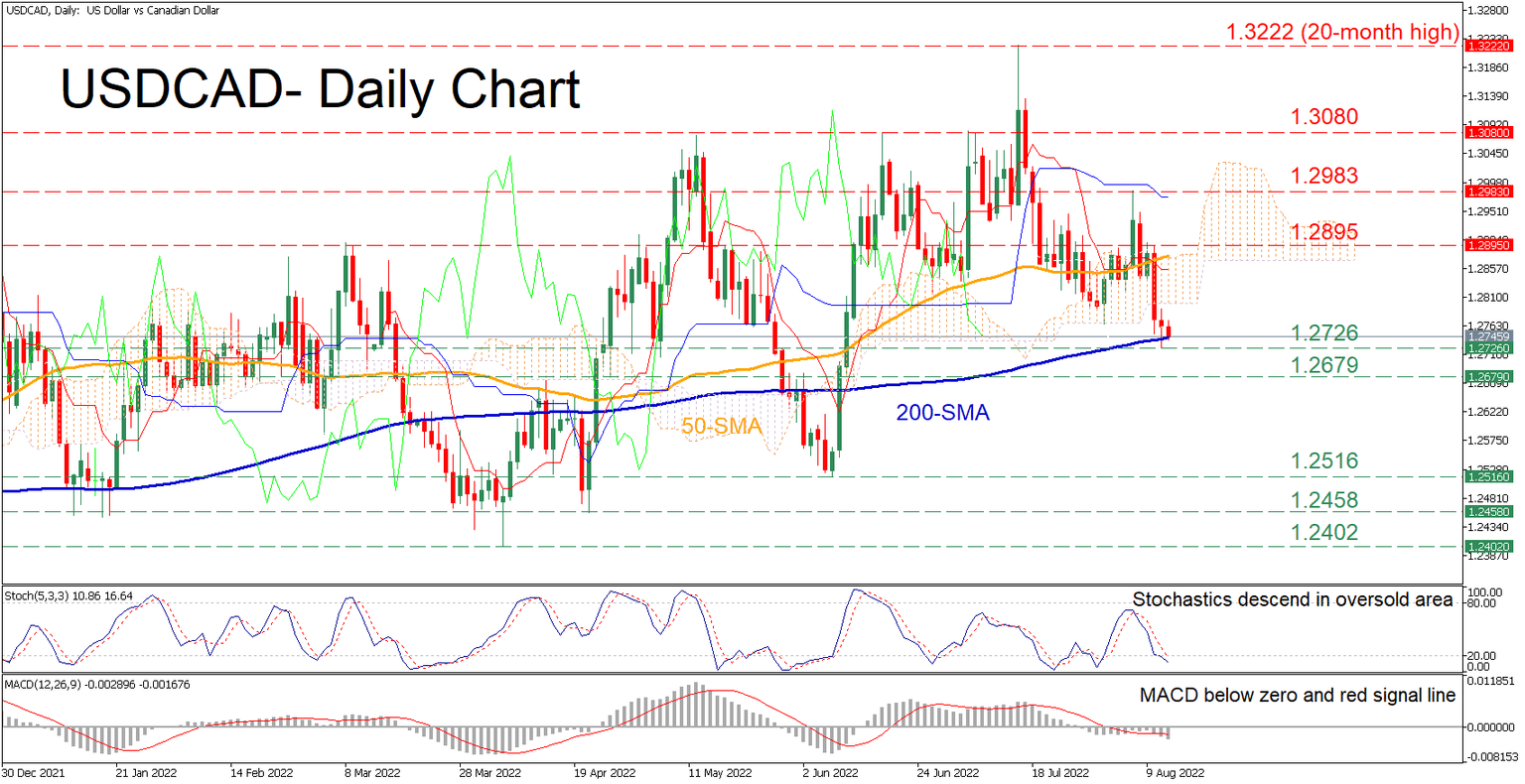Select the 50-SMA orange line label
1525x784 pixels.
point(722,428)
